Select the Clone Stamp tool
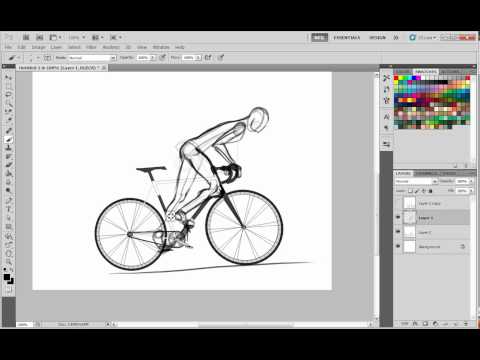 [8, 148]
